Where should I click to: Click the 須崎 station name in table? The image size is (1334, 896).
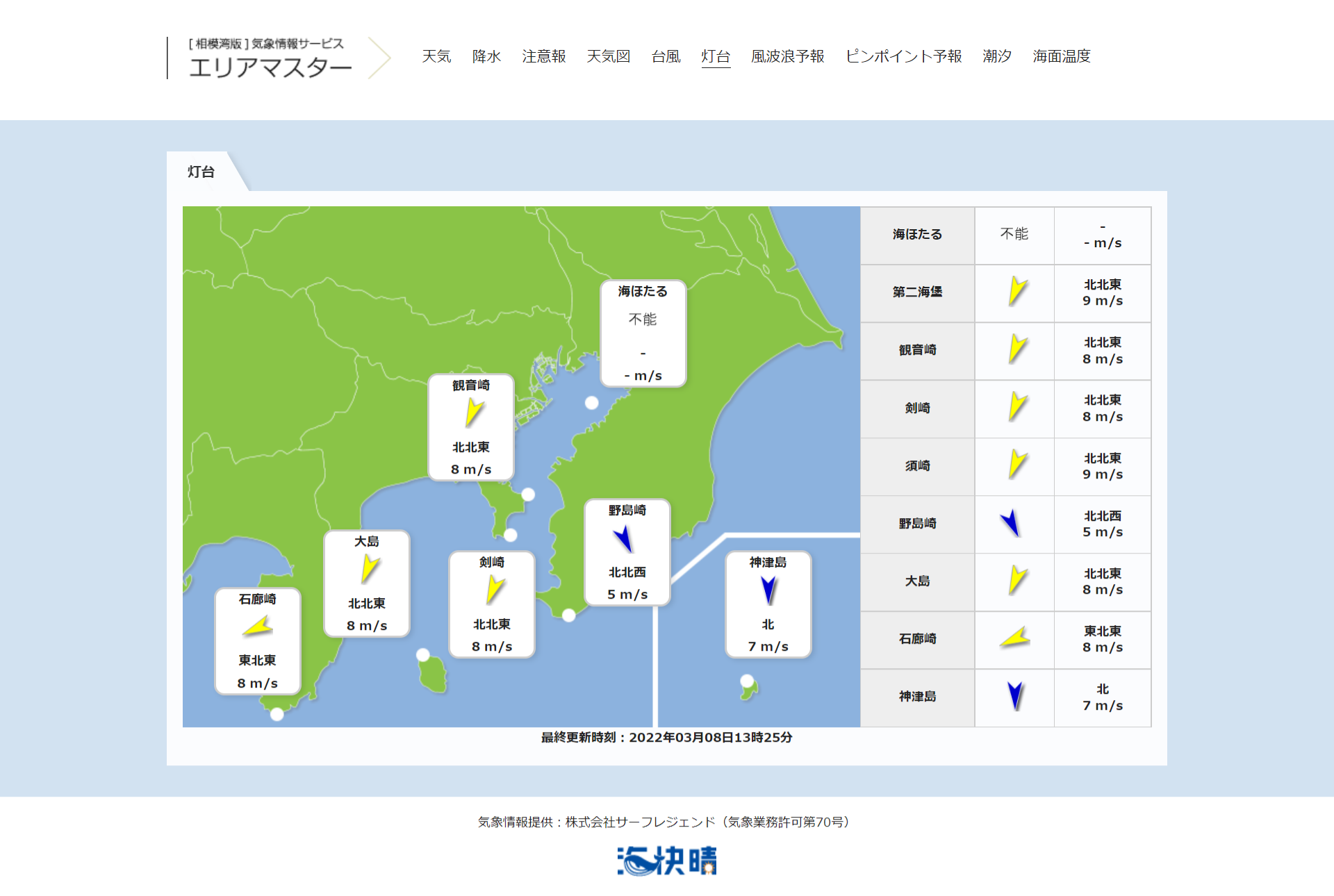pos(917,466)
